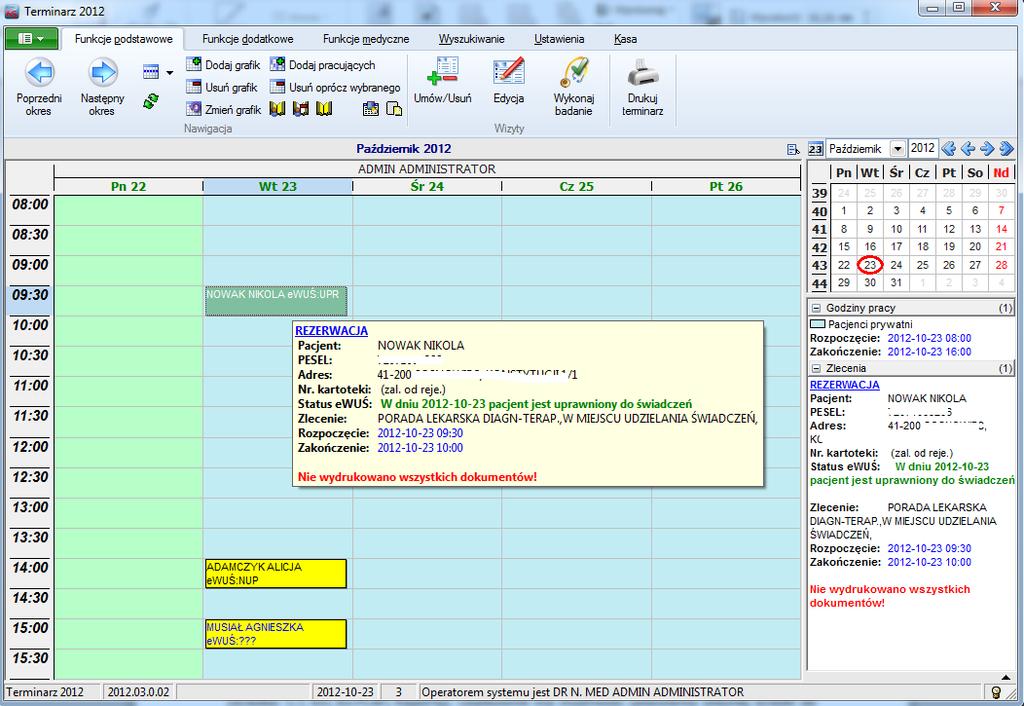Click Dodaj pracujących
This screenshot has width=1024, height=706.
click(x=323, y=65)
